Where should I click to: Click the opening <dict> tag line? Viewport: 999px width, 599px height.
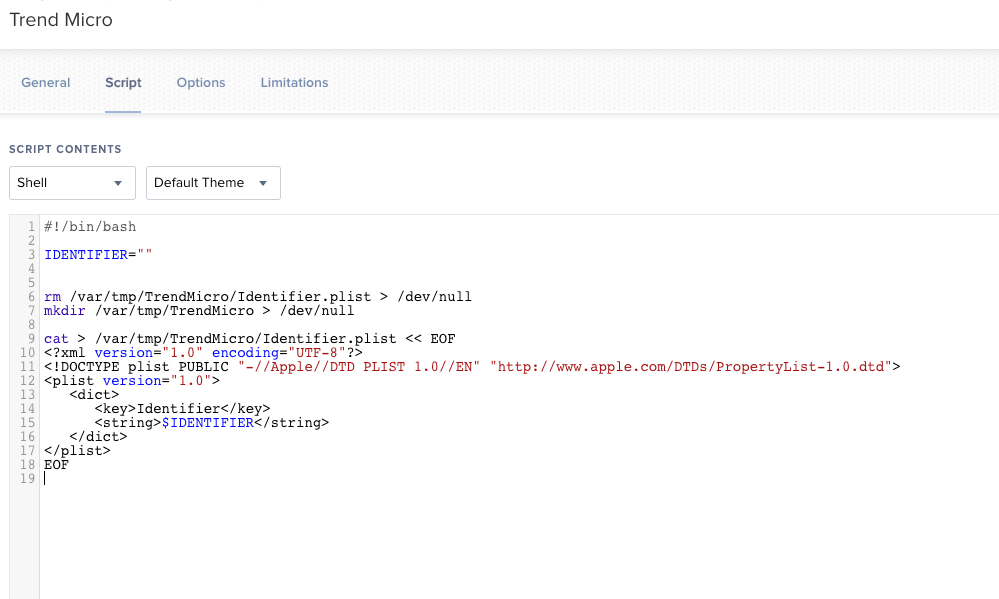94,395
